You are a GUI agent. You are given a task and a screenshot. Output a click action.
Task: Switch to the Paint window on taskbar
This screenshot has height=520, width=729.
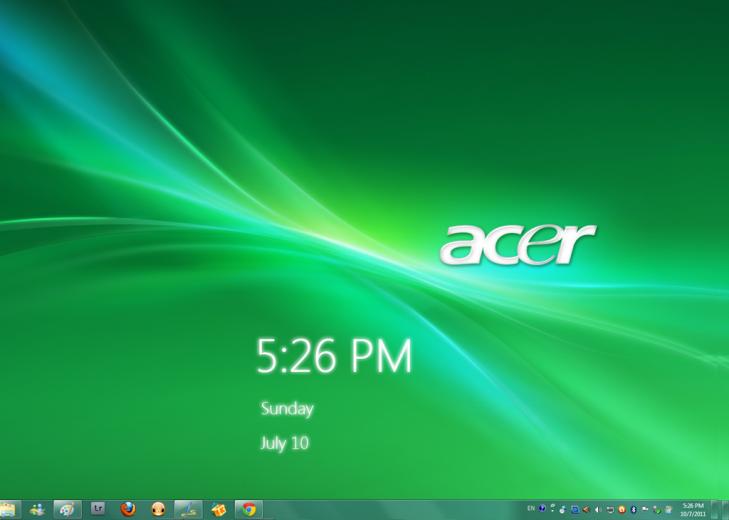(x=67, y=510)
